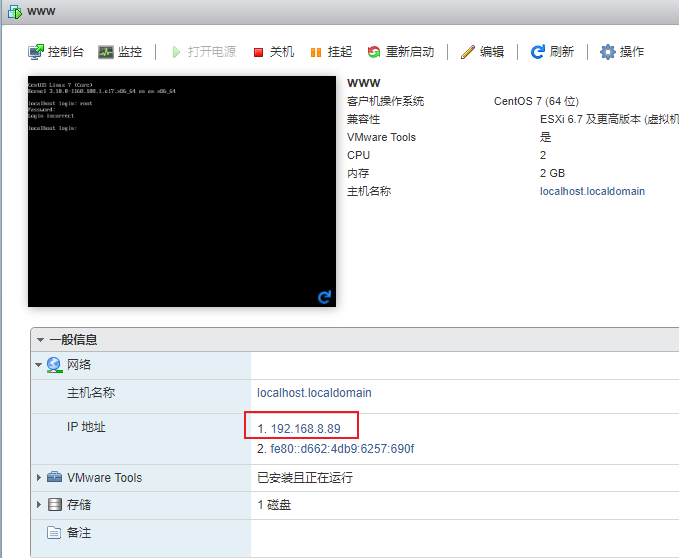Edit VM settings with pencil 编辑
Viewport: 679px width, 558px height.
482,52
